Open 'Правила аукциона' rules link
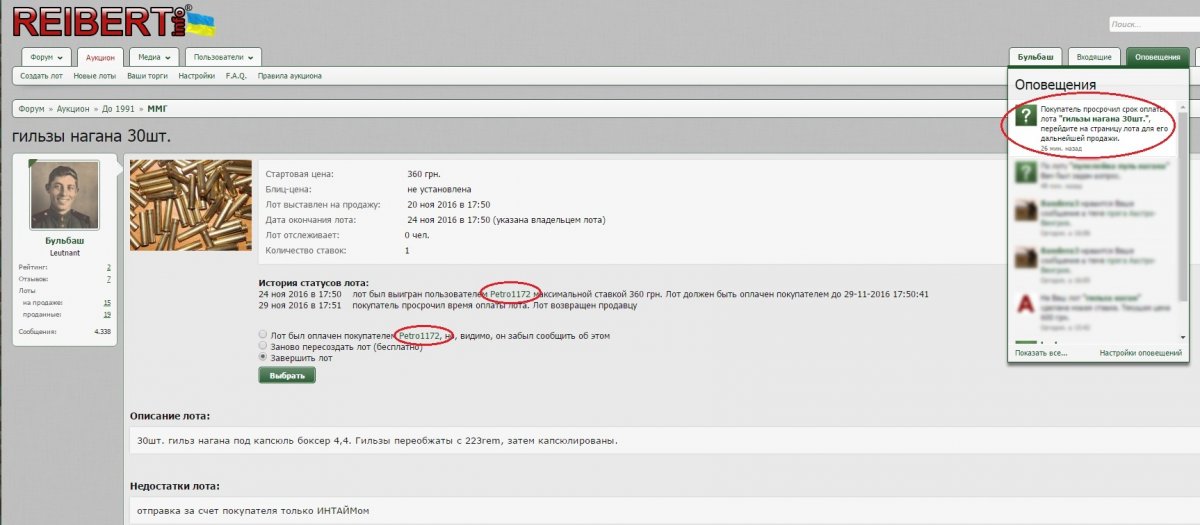Viewport: 1200px width, 525px height. 289,76
